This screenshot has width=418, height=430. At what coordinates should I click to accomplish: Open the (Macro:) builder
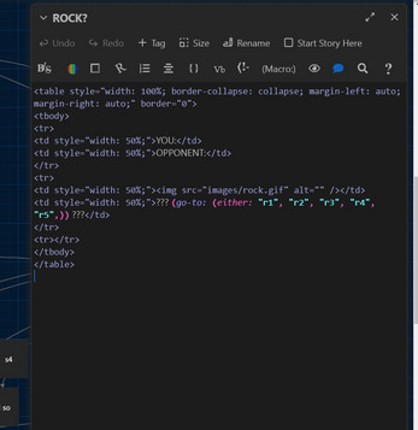(279, 69)
